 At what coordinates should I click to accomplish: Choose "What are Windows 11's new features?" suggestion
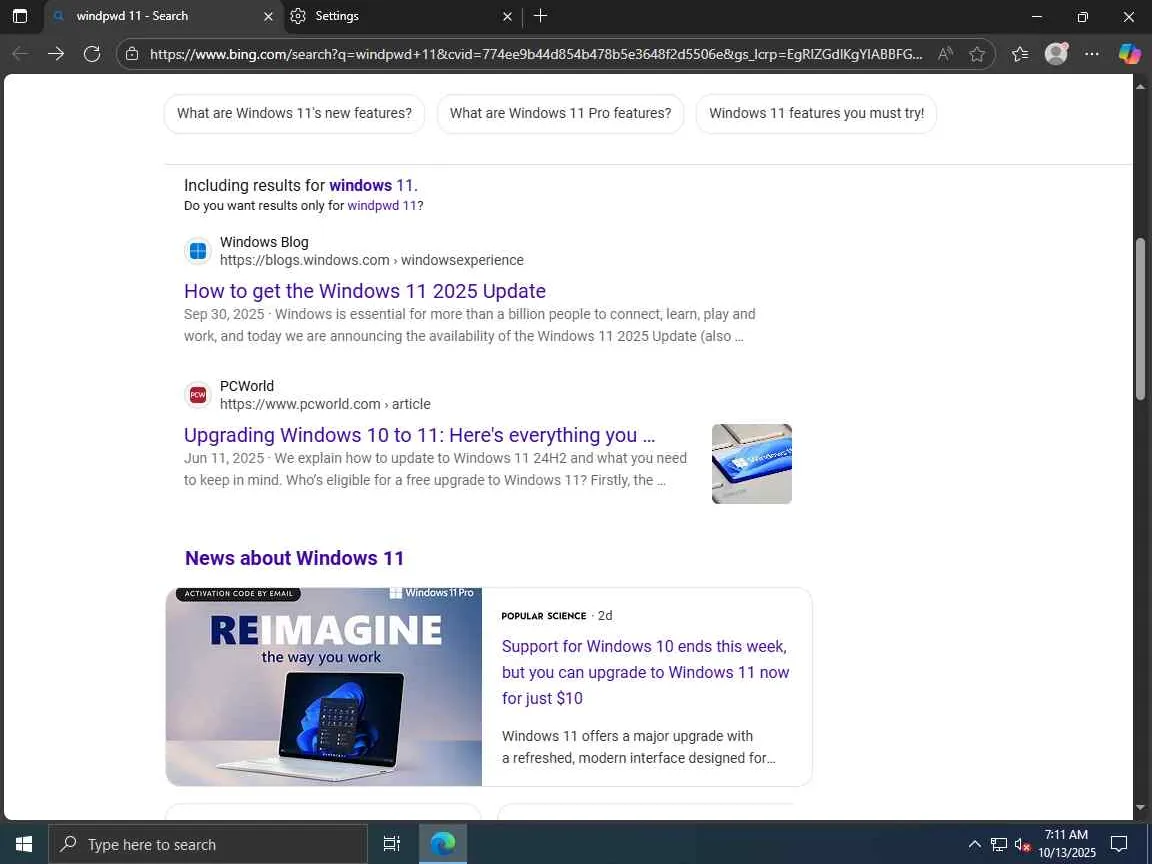tap(295, 113)
